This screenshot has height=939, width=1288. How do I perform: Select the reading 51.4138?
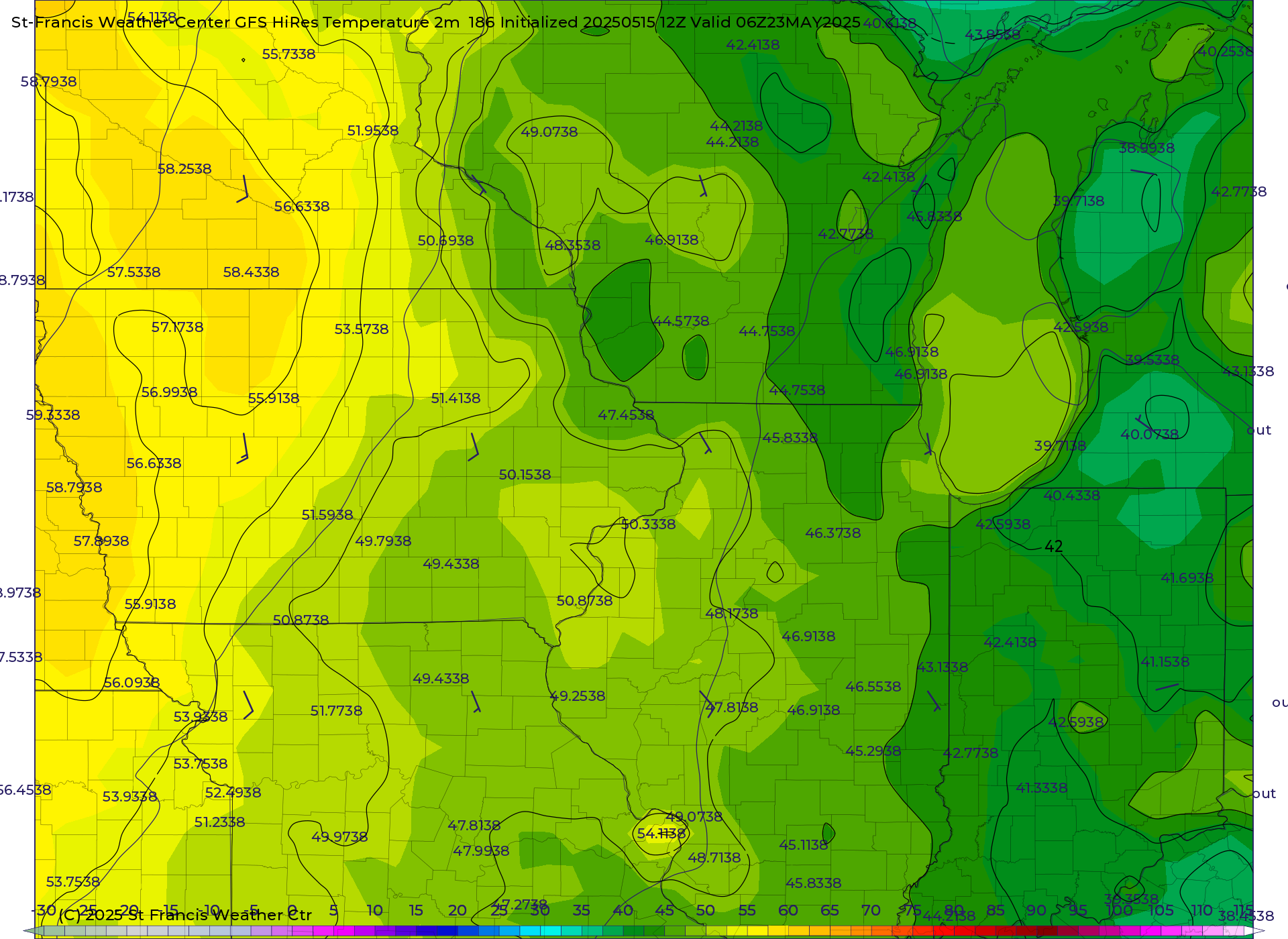point(455,398)
